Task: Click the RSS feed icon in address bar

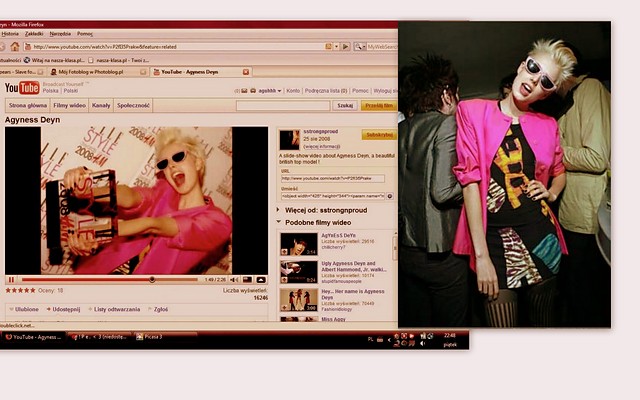Action: point(328,47)
